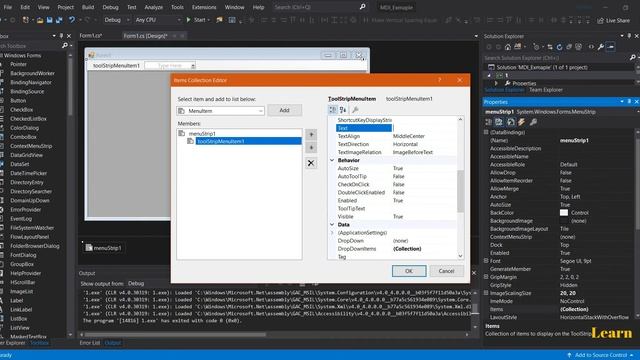Click Alphabetical icon in Properties panel toolbar
Screen dimensions: 640x360
click(x=499, y=122)
